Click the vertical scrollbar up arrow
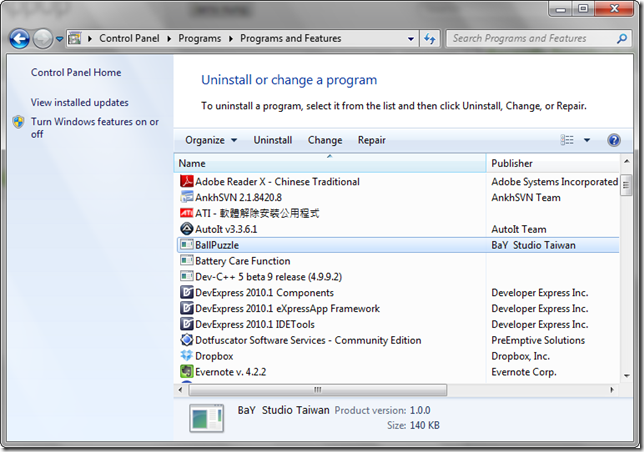The height and width of the screenshot is (452, 644). pos(626,161)
